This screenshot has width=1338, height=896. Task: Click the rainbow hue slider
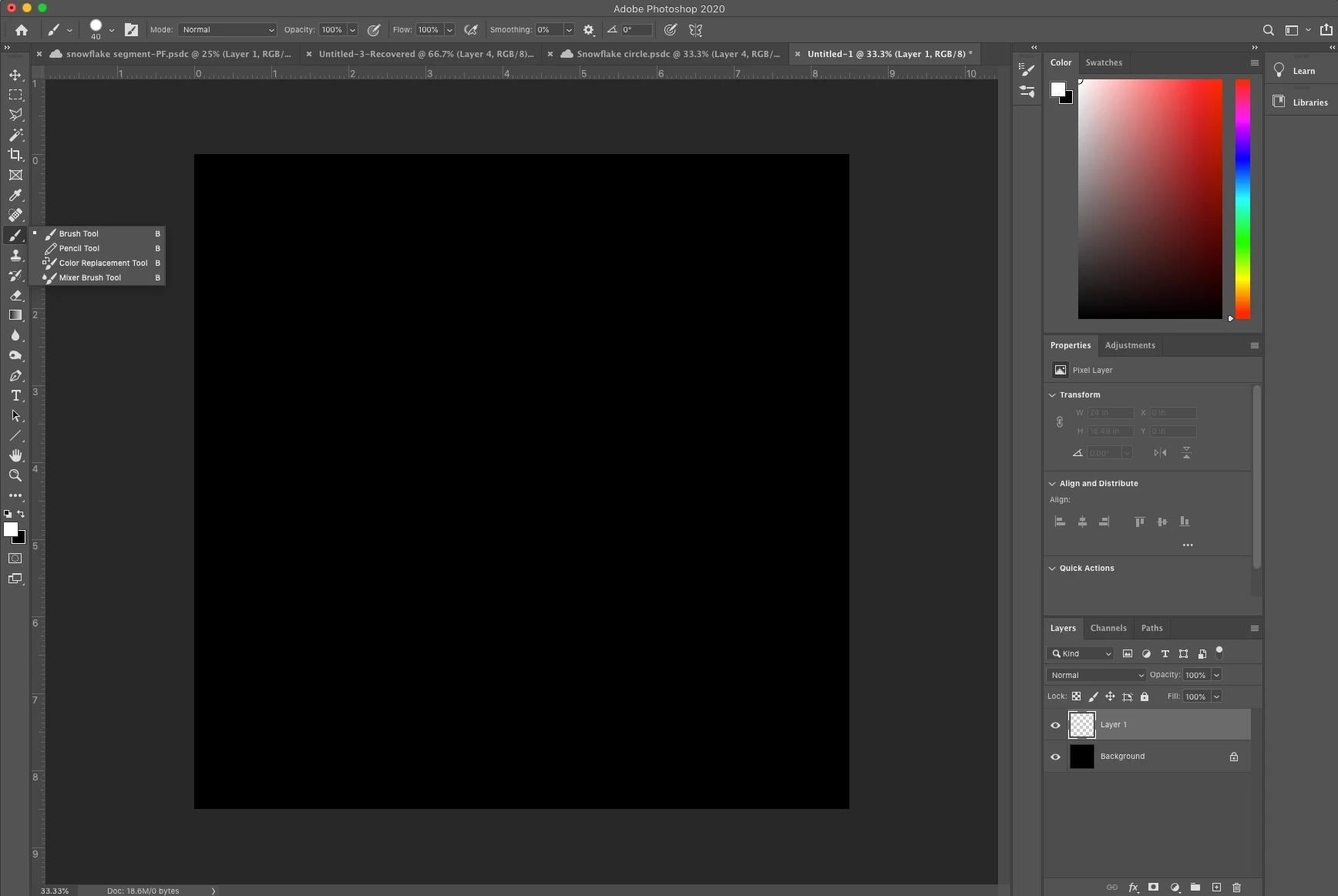pyautogui.click(x=1242, y=199)
